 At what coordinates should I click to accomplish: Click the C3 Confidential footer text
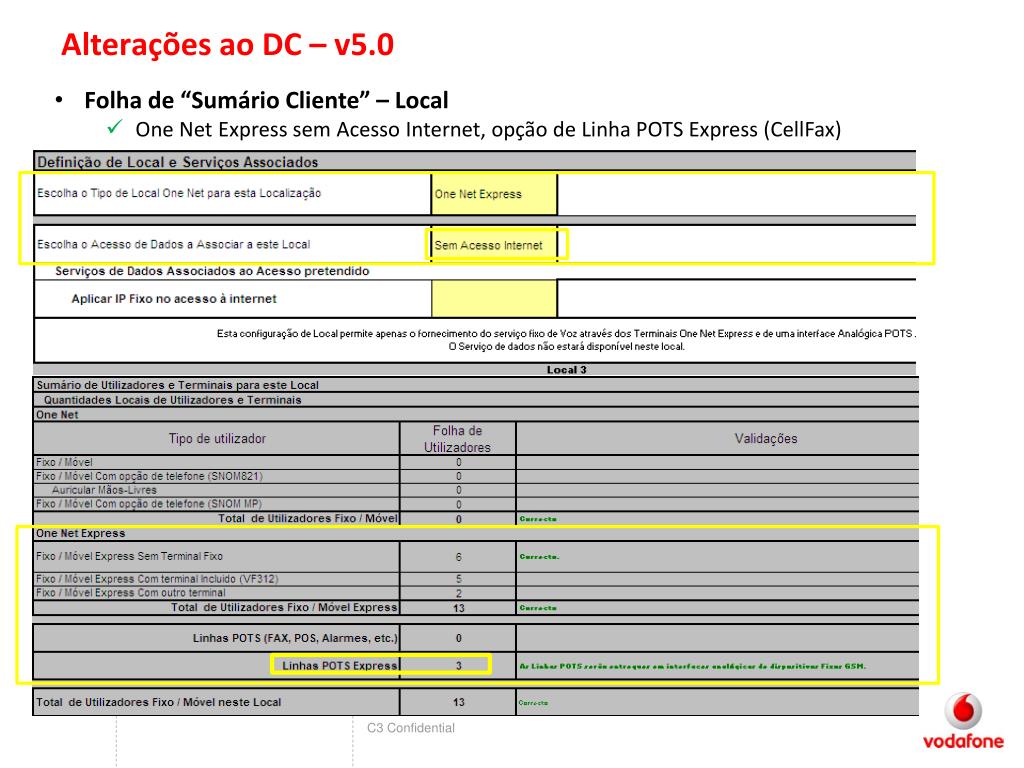[x=411, y=728]
